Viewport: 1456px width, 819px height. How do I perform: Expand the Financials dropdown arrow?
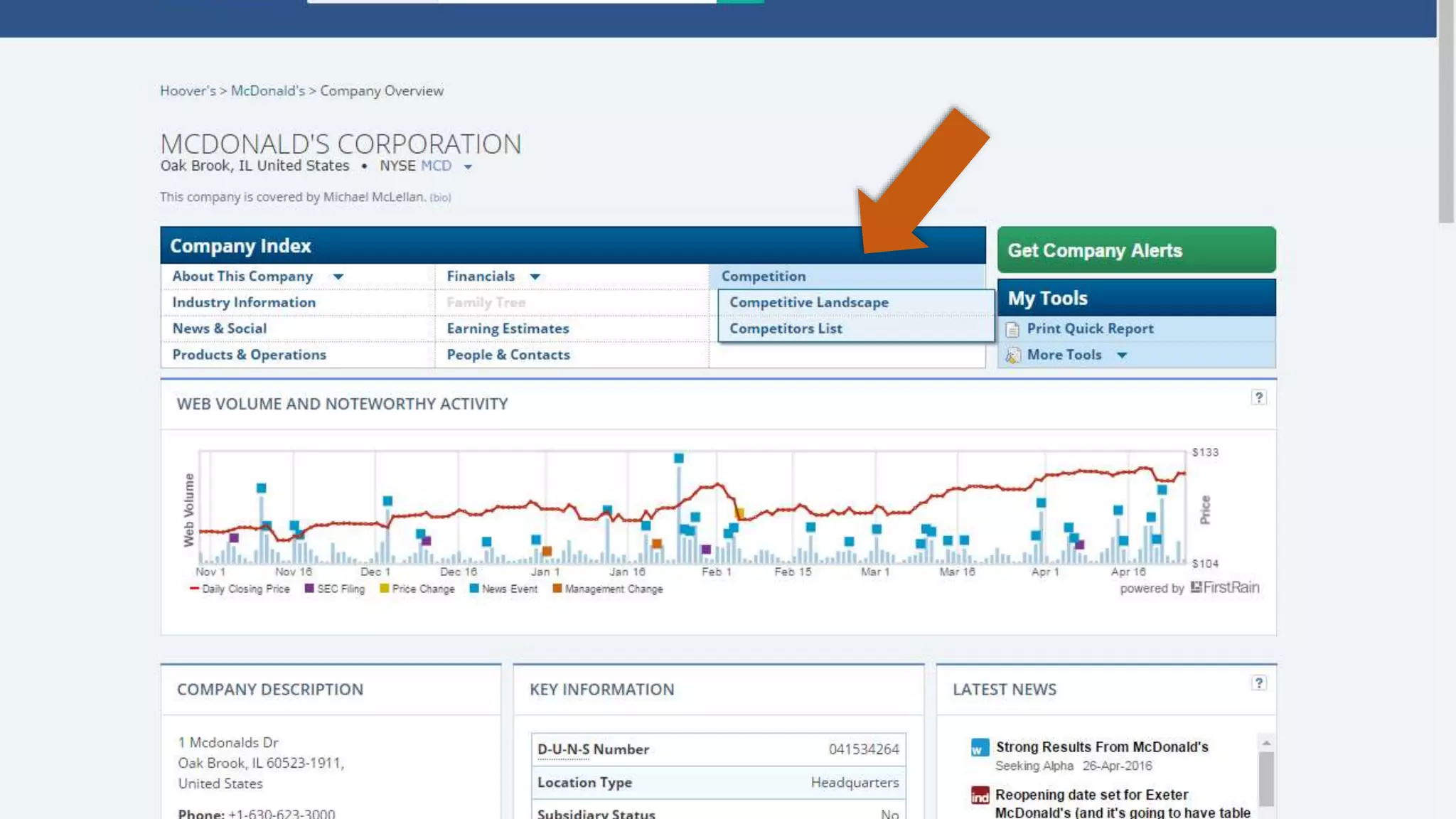tap(535, 277)
